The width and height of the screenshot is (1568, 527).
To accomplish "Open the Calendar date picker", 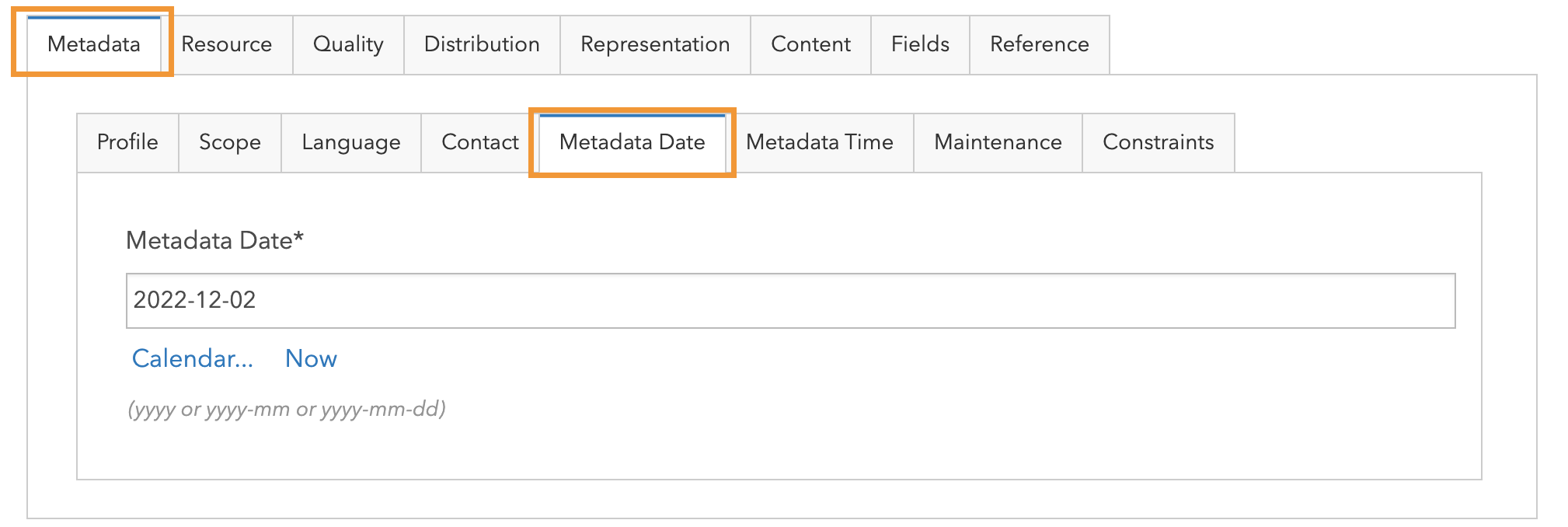I will click(192, 358).
